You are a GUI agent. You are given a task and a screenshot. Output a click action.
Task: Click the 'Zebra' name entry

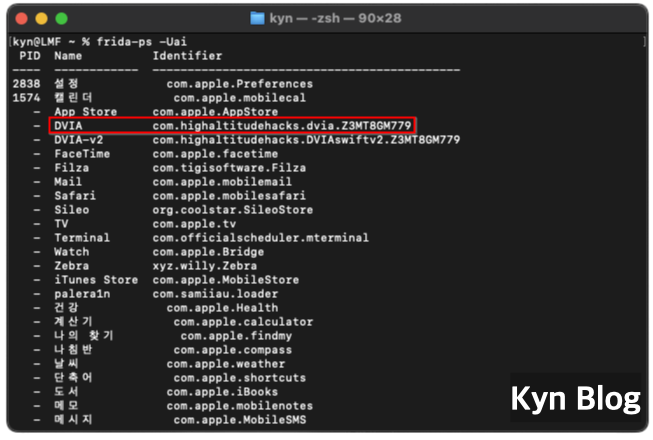coord(72,266)
